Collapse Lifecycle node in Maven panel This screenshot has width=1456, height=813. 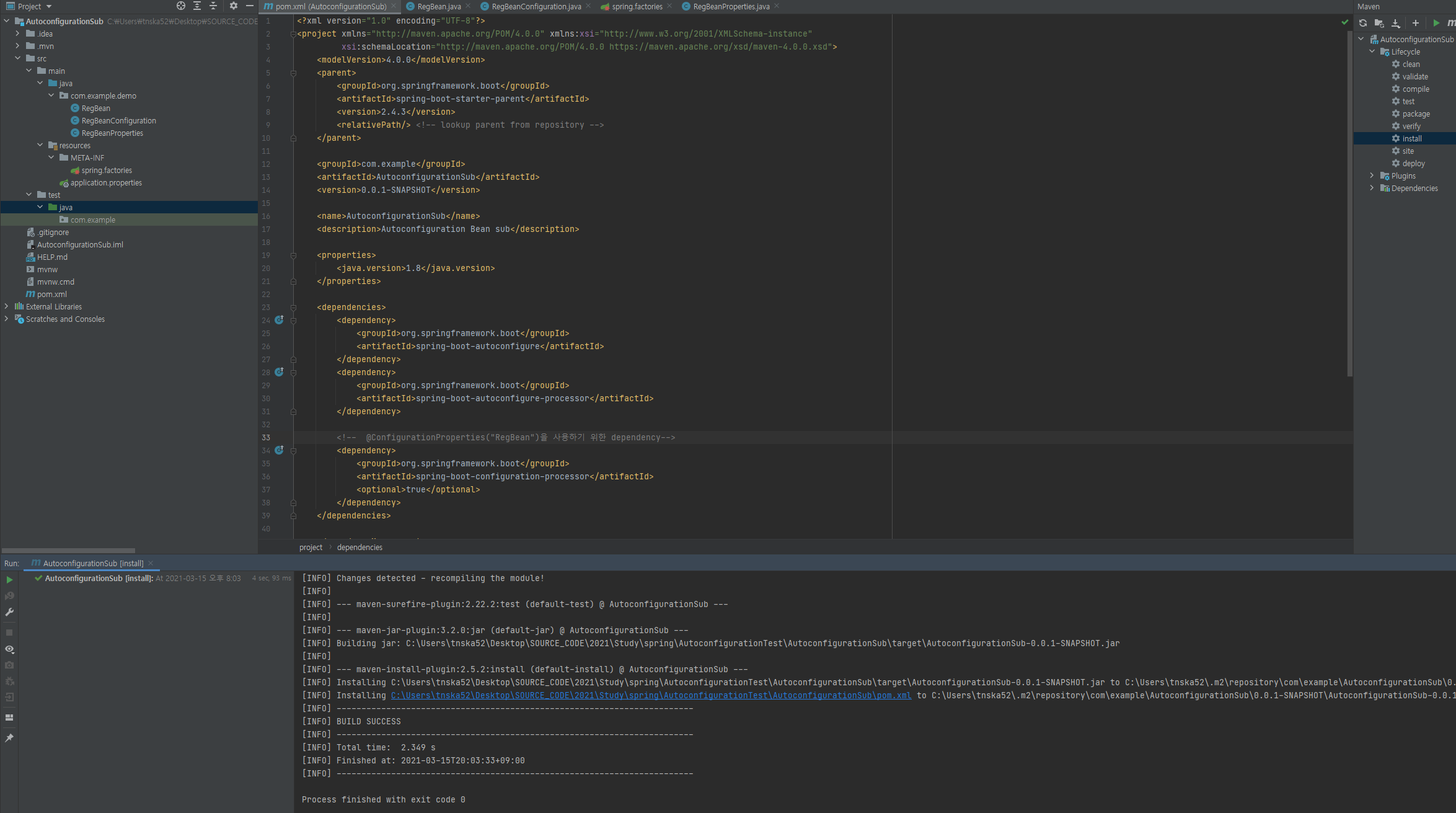[x=1372, y=52]
